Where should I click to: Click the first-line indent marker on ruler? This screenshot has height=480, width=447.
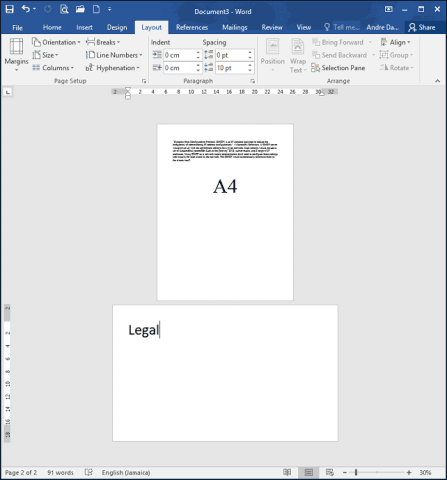(x=128, y=90)
